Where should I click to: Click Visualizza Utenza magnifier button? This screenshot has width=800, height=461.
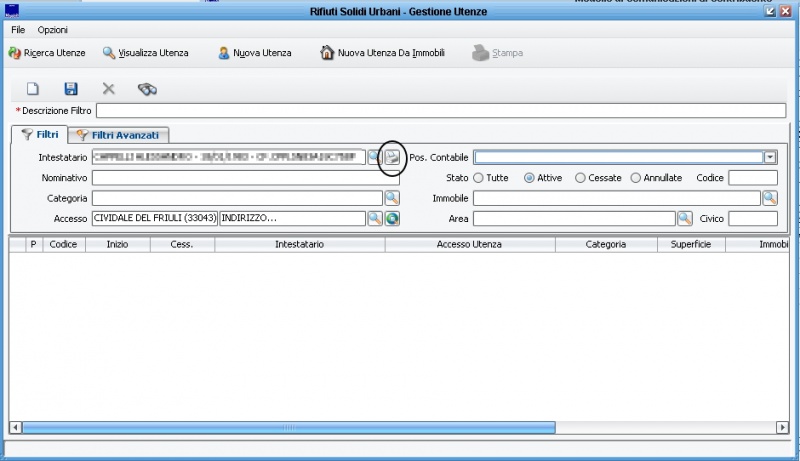145,53
